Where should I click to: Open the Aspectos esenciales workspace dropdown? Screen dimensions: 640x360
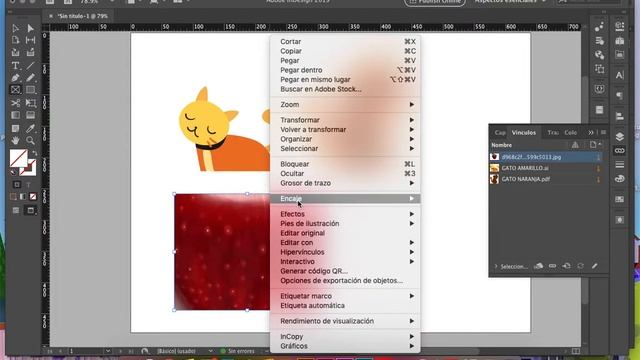[x=511, y=2]
